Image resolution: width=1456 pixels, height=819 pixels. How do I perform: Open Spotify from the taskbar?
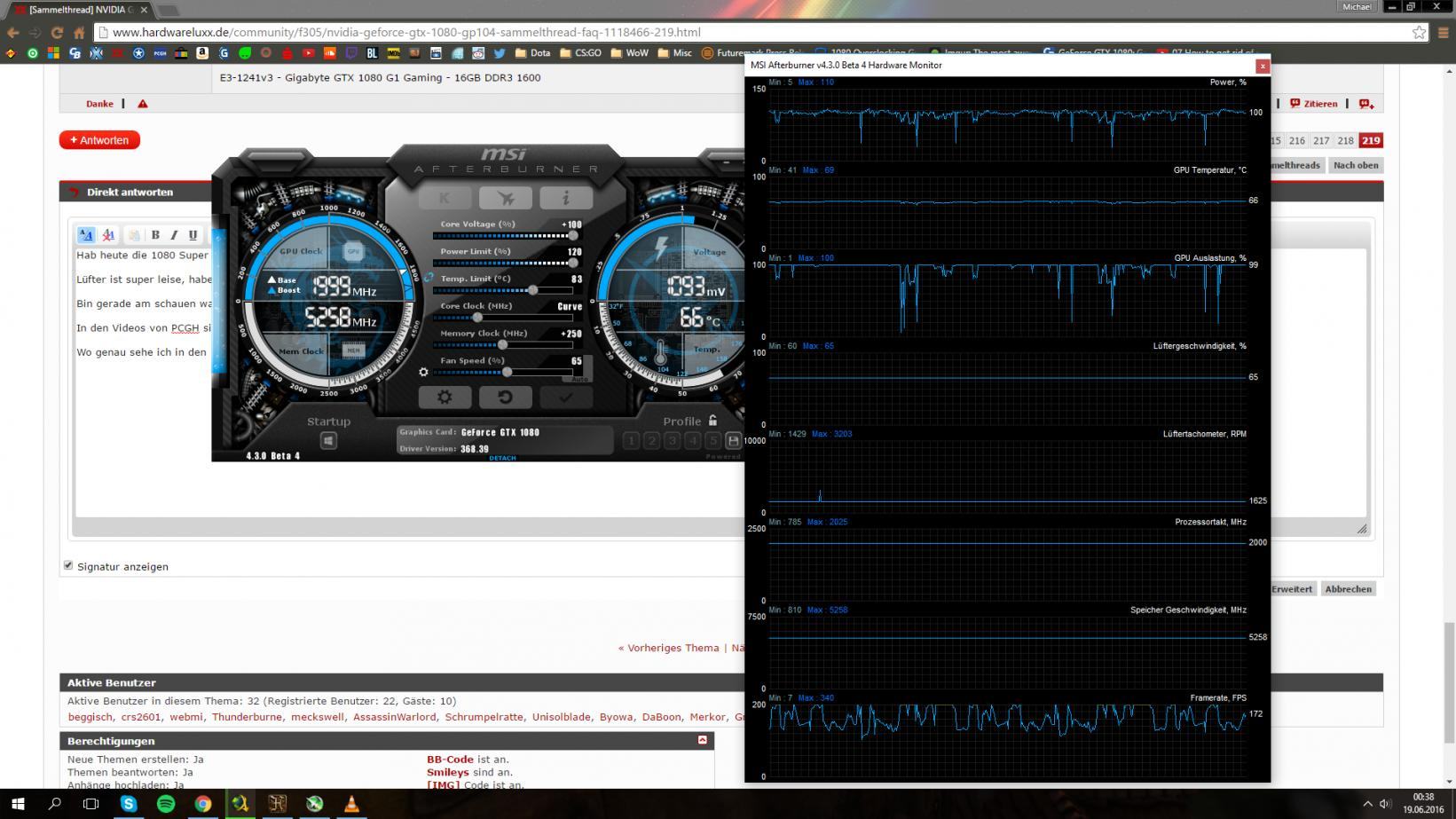coord(166,804)
